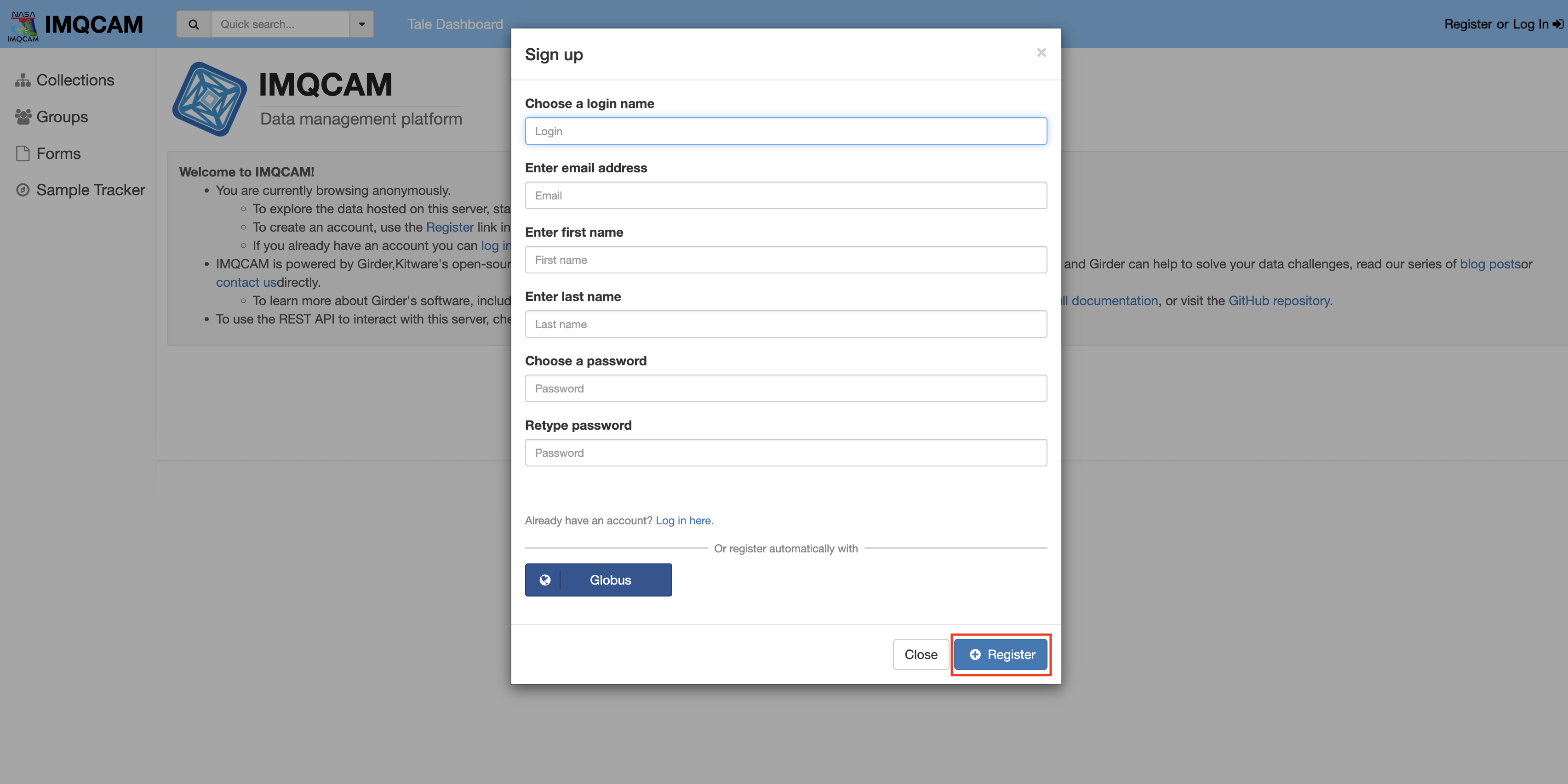Click the log-in arrow icon in header
The width and height of the screenshot is (1568, 784).
[x=1557, y=24]
